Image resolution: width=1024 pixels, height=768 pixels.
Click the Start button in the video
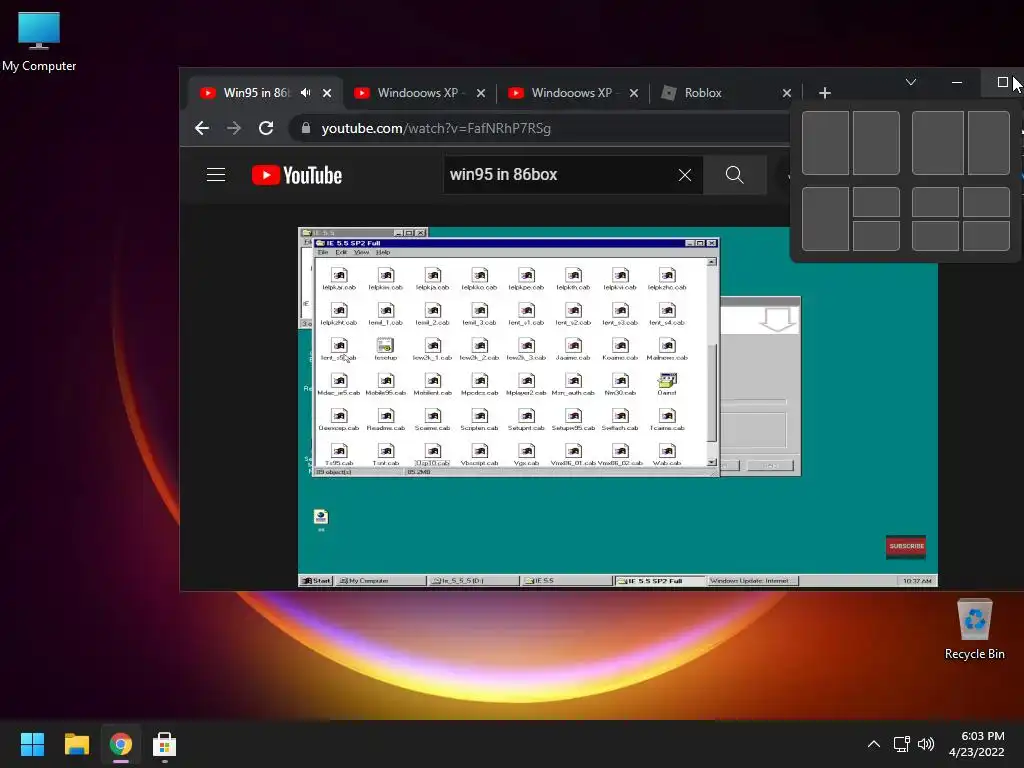pos(316,581)
